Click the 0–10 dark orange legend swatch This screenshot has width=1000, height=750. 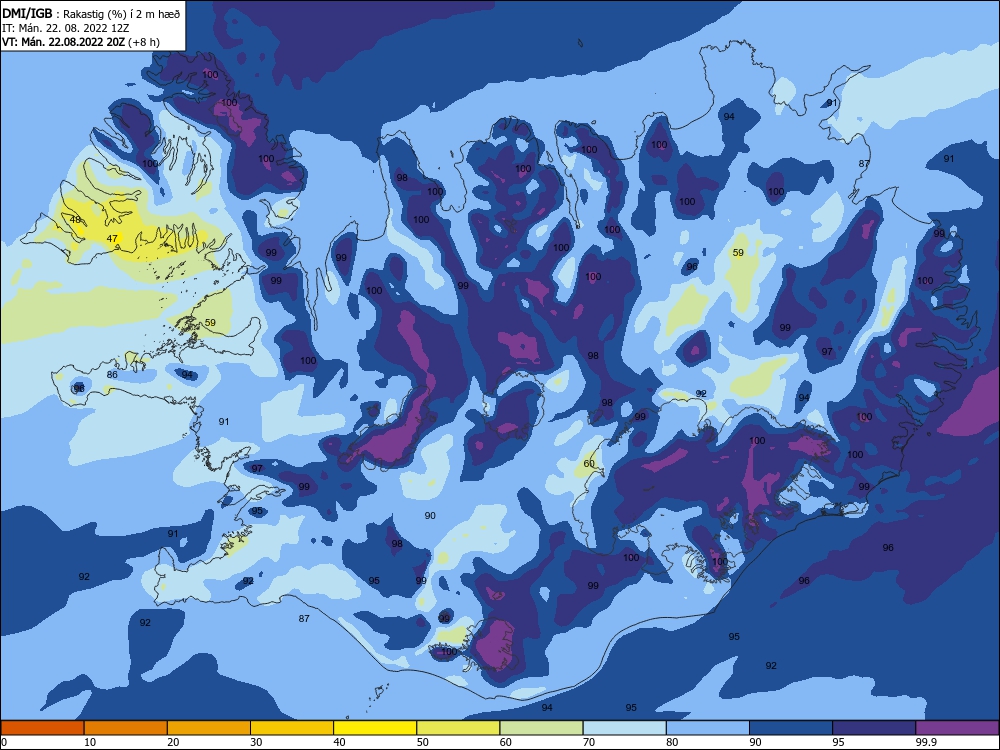(x=42, y=728)
